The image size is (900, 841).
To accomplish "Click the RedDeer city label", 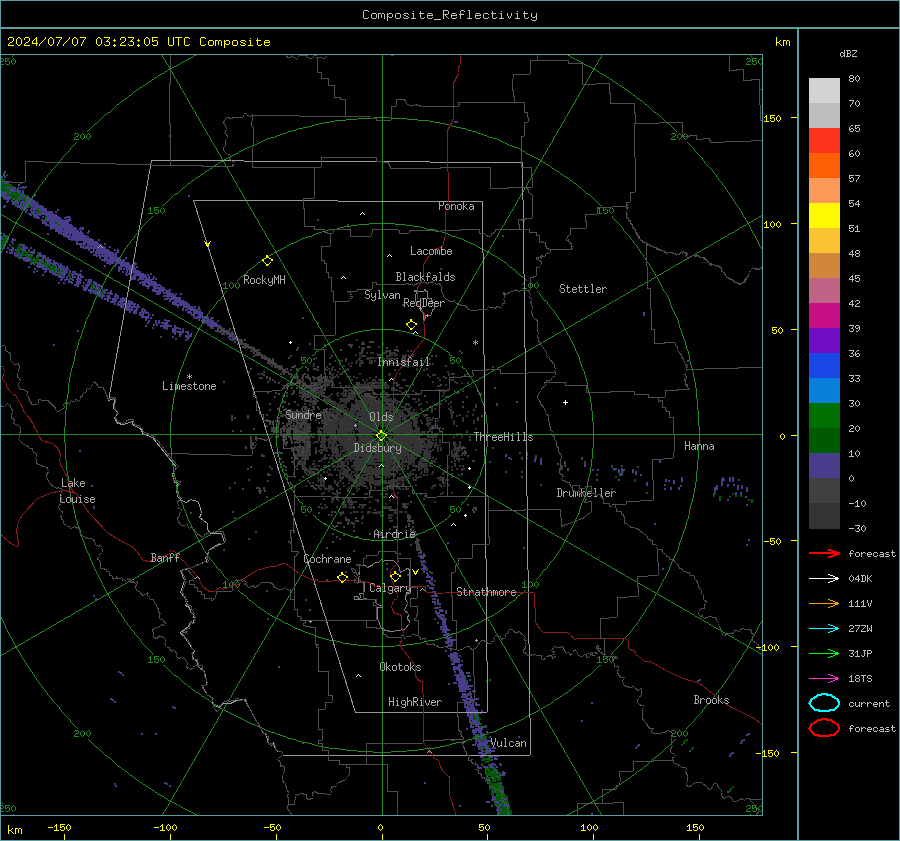I will pos(424,303).
